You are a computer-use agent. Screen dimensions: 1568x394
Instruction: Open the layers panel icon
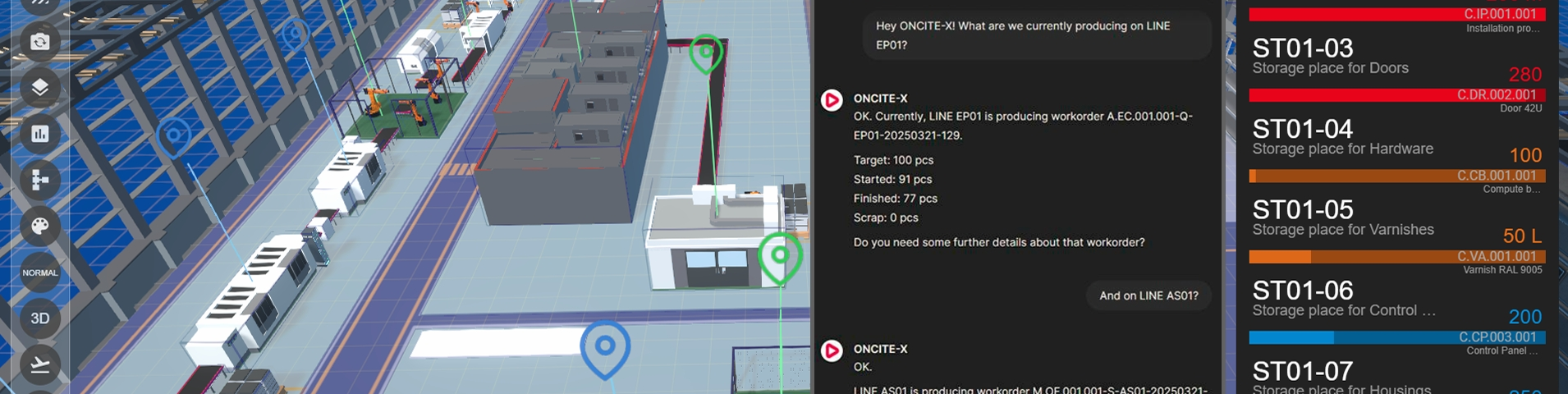(39, 88)
